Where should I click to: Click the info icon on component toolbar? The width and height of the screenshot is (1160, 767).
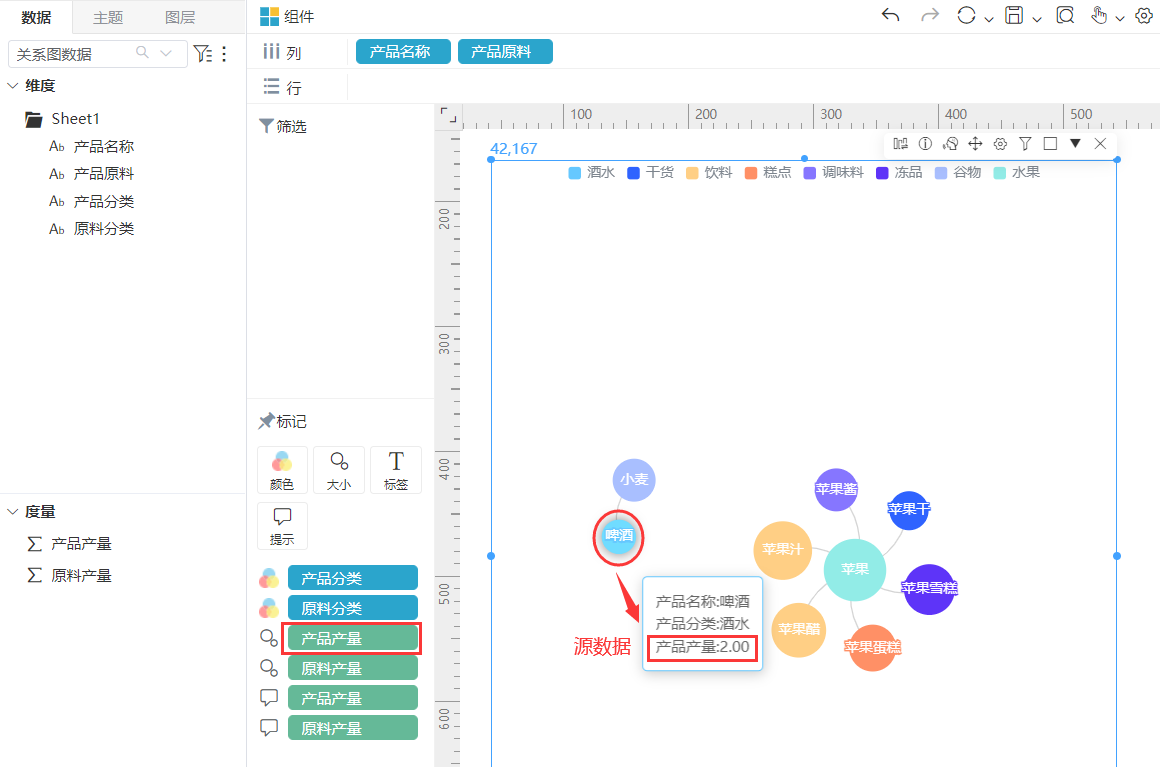[925, 143]
